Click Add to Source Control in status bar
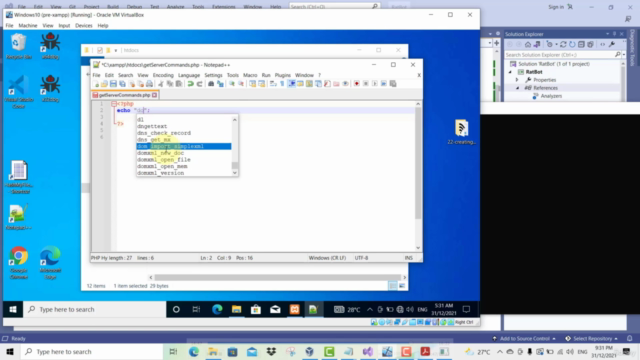 524,338
